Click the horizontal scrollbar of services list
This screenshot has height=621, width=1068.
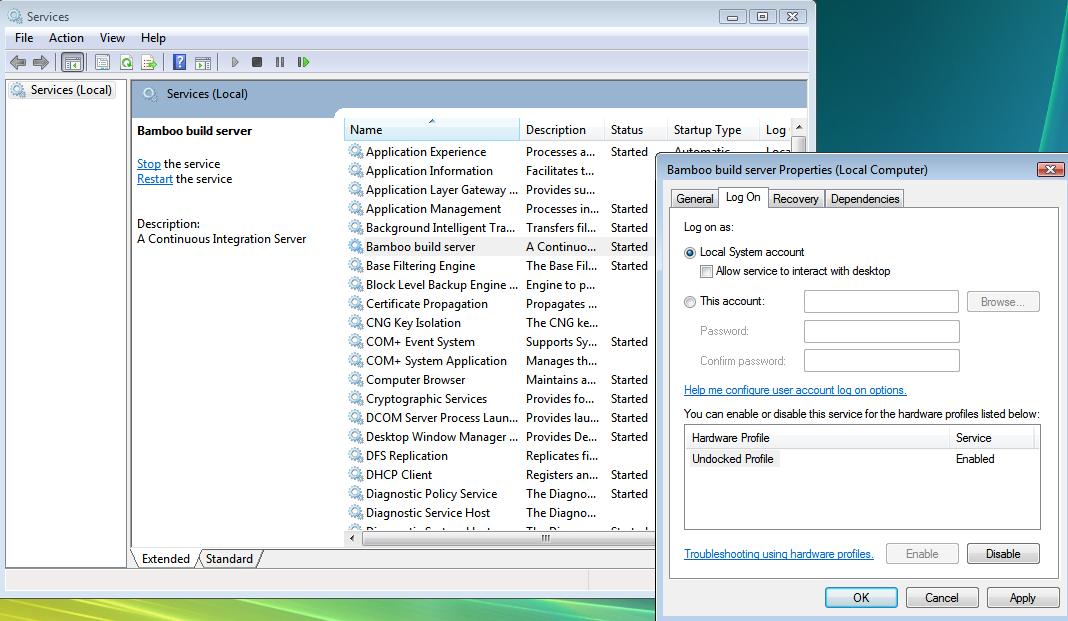(x=507, y=539)
